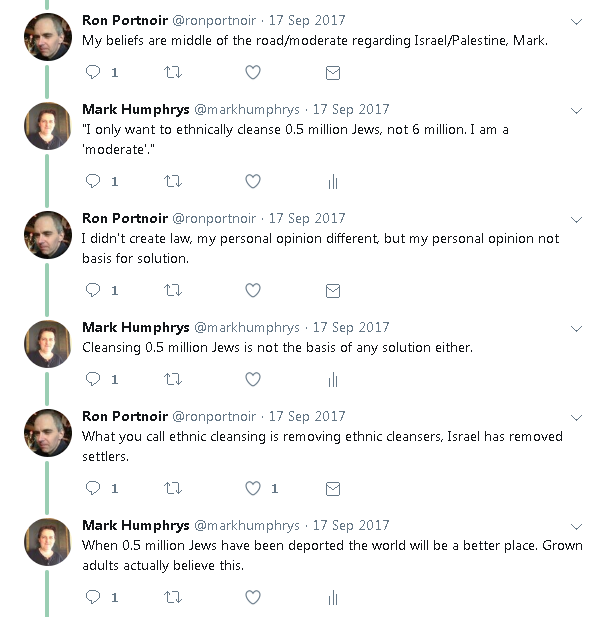The height and width of the screenshot is (617, 612).
Task: Open @markhumphrys handle link on 'Grown adults' tweet
Action: (245, 526)
